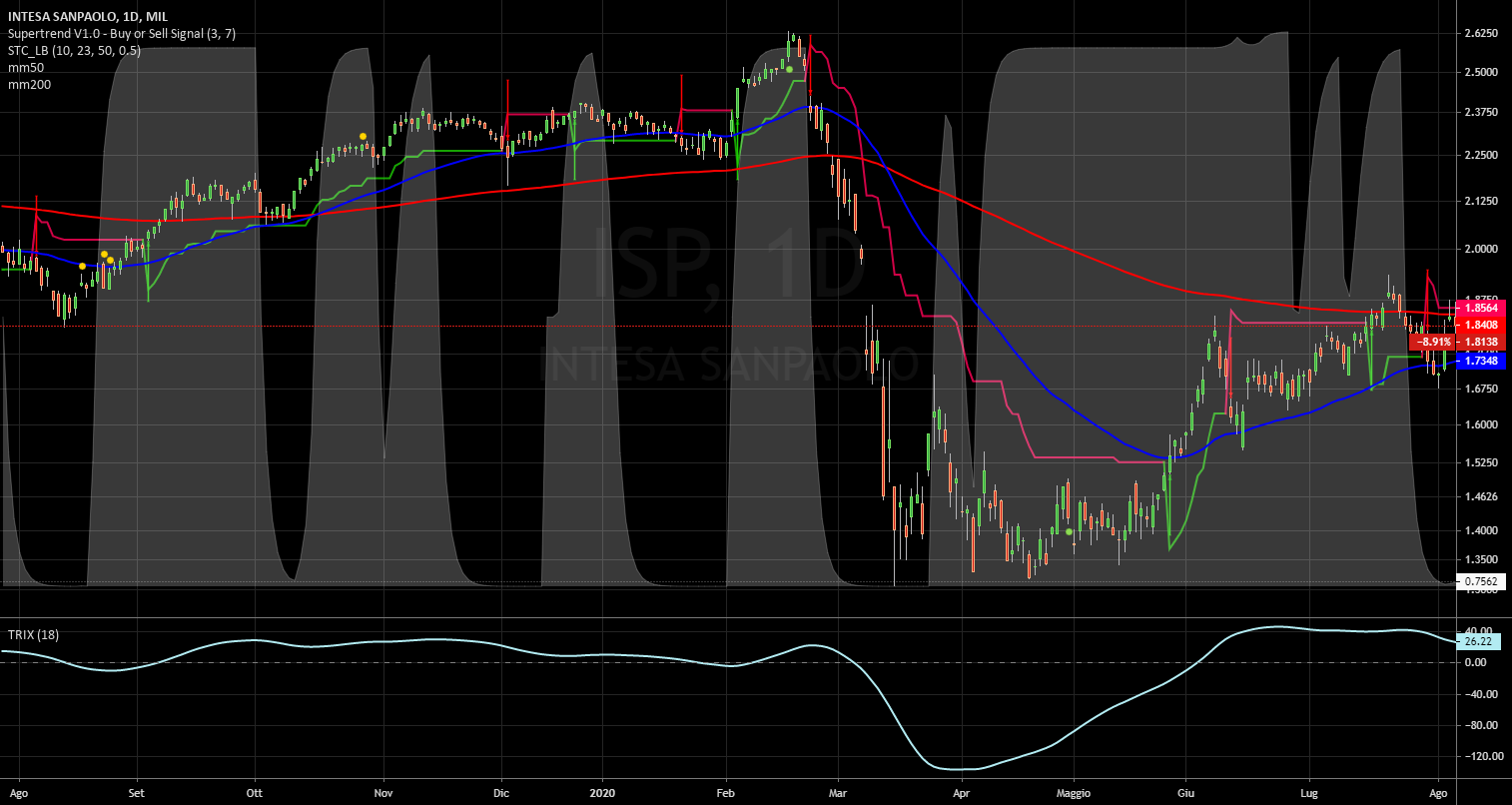Click the Apr month label on time axis
1512x805 pixels.
coord(962,795)
